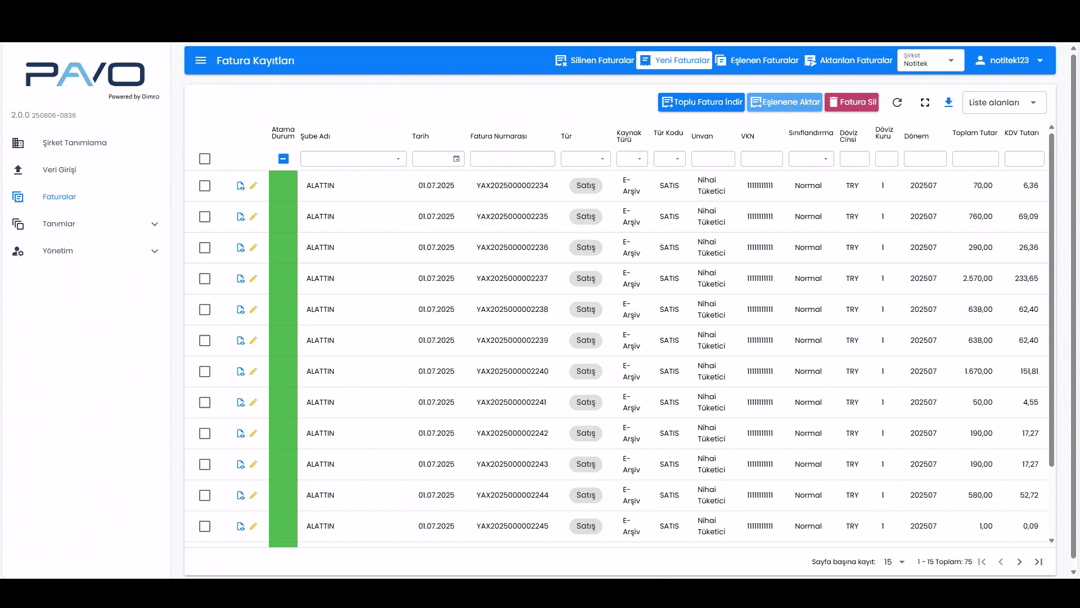Screen dimensions: 1080x608
Task: Open the Şirket Notitek dropdown
Action: [x=930, y=61]
